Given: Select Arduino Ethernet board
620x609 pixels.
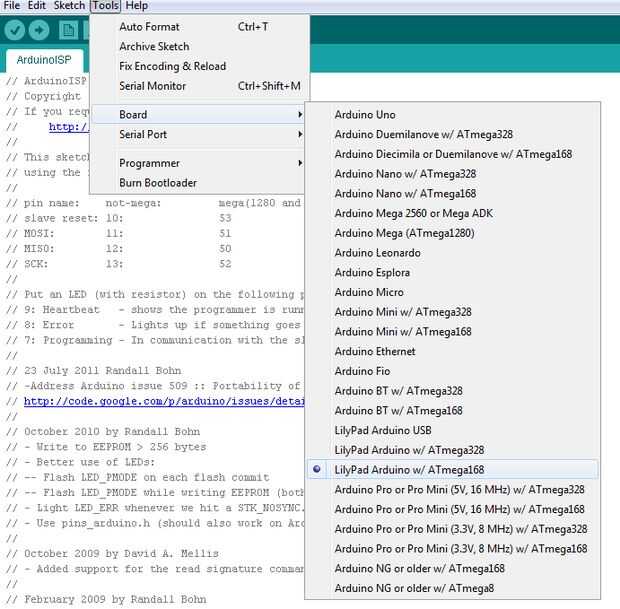Looking at the screenshot, I should [x=452, y=352].
